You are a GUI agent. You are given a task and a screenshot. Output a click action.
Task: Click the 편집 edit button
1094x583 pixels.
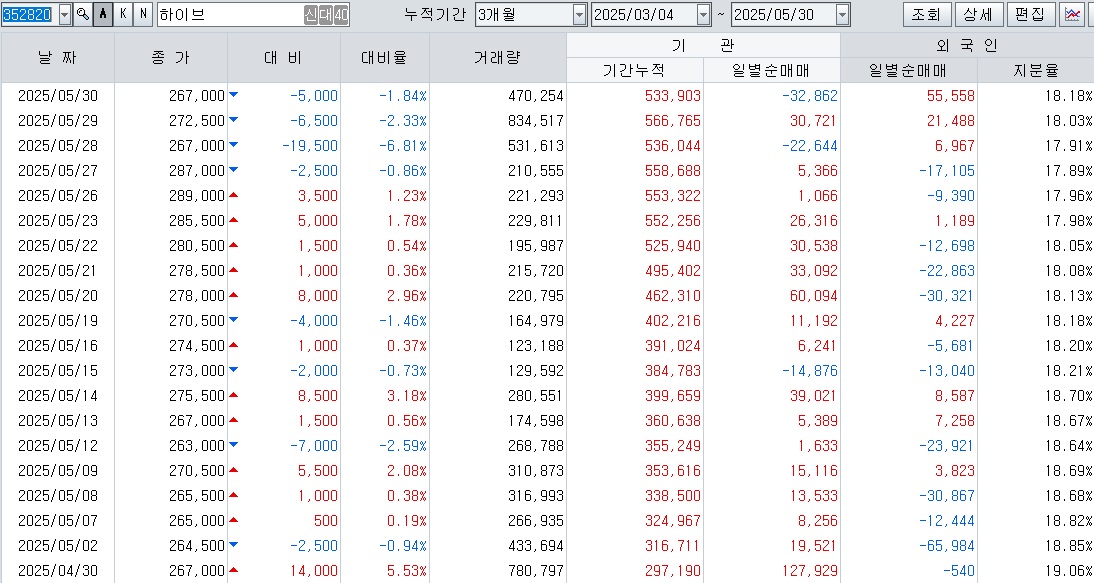[1031, 14]
